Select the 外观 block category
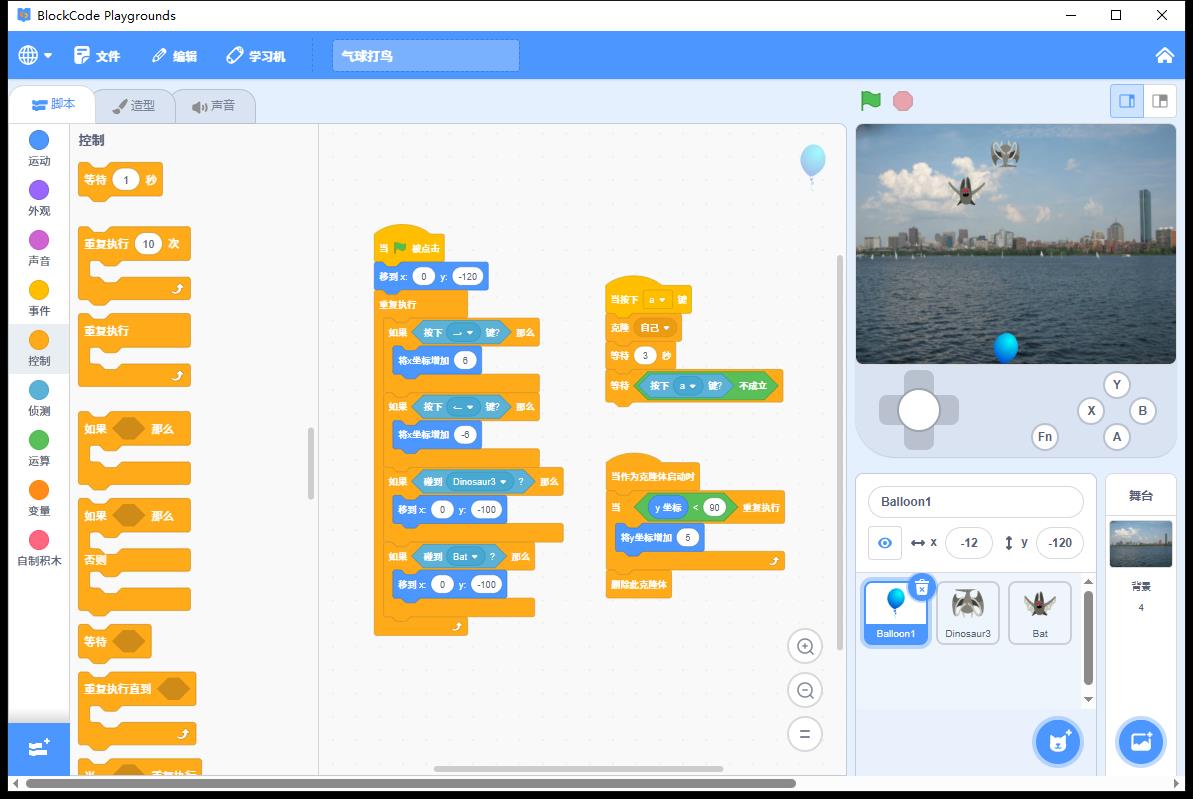1193x799 pixels. [39, 198]
